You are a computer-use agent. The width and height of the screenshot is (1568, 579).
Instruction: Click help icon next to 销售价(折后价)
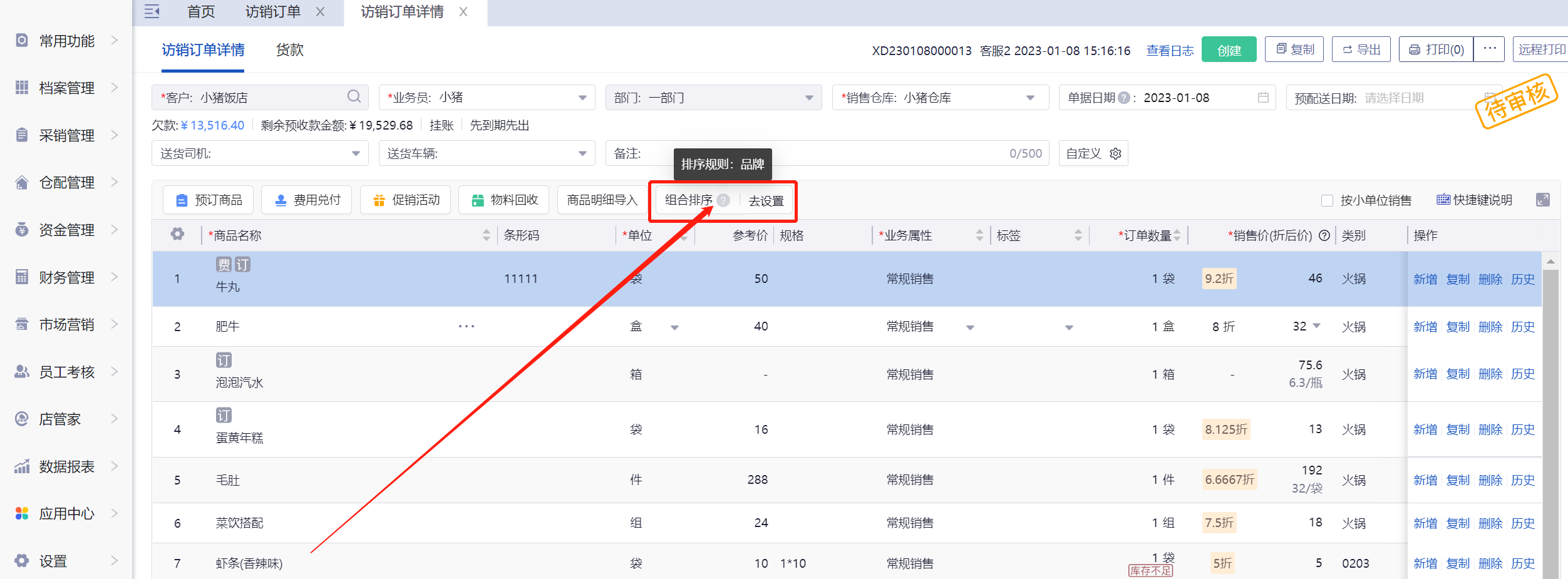point(1324,236)
